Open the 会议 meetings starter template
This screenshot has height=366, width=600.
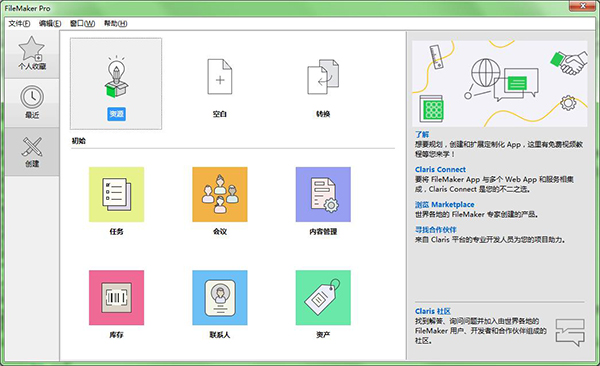(x=220, y=194)
